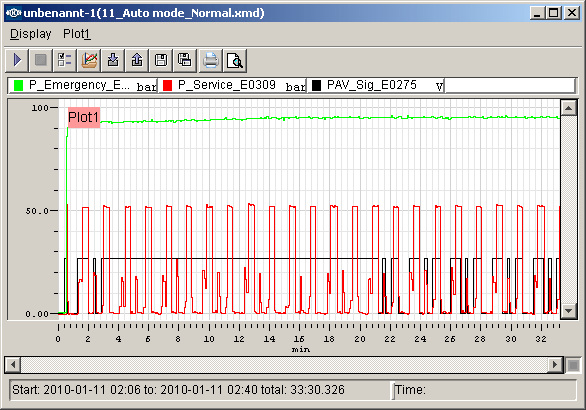Click the download import arrow icon
This screenshot has height=410, width=586.
(112, 60)
